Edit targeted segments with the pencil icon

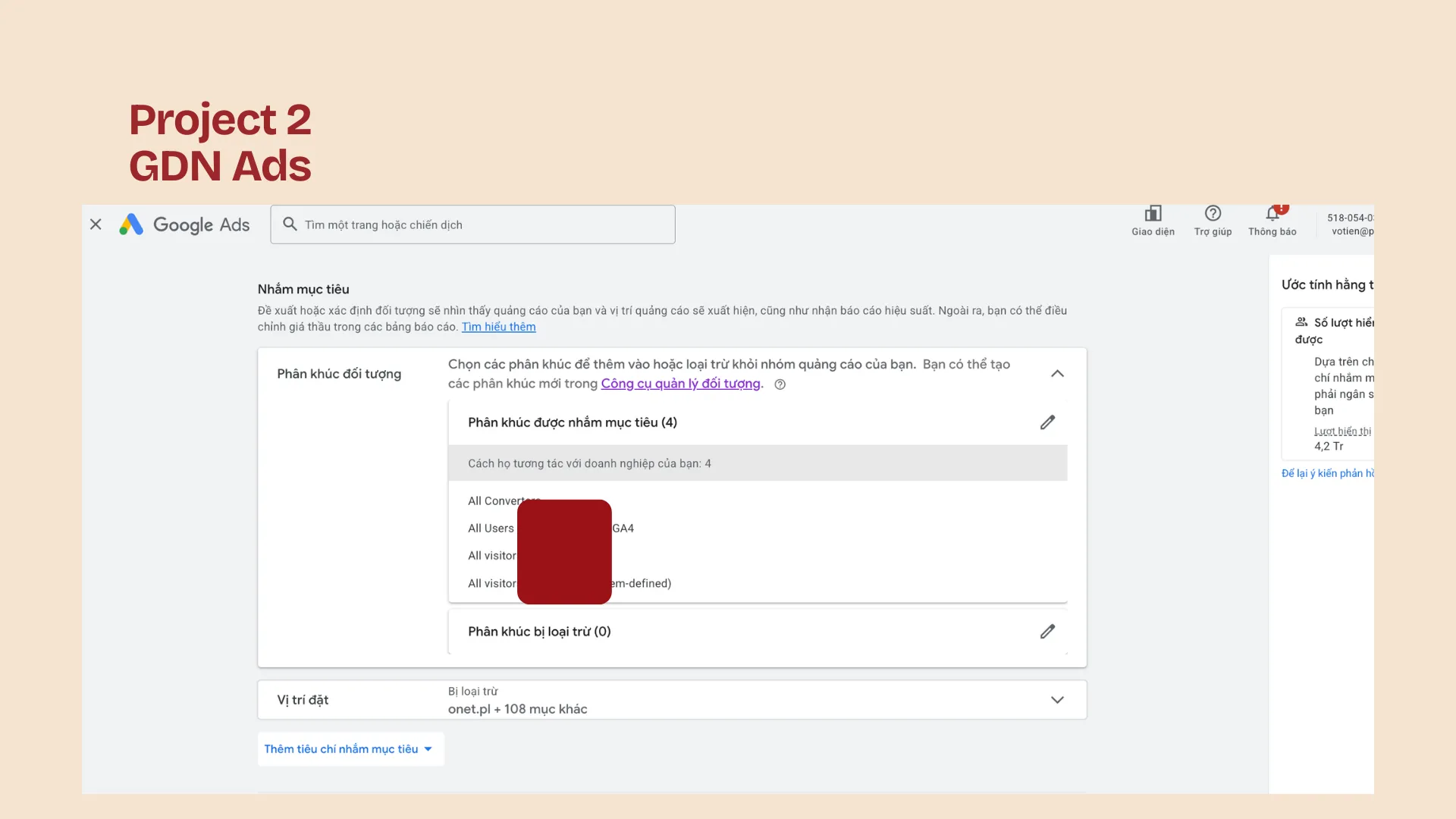click(x=1047, y=422)
